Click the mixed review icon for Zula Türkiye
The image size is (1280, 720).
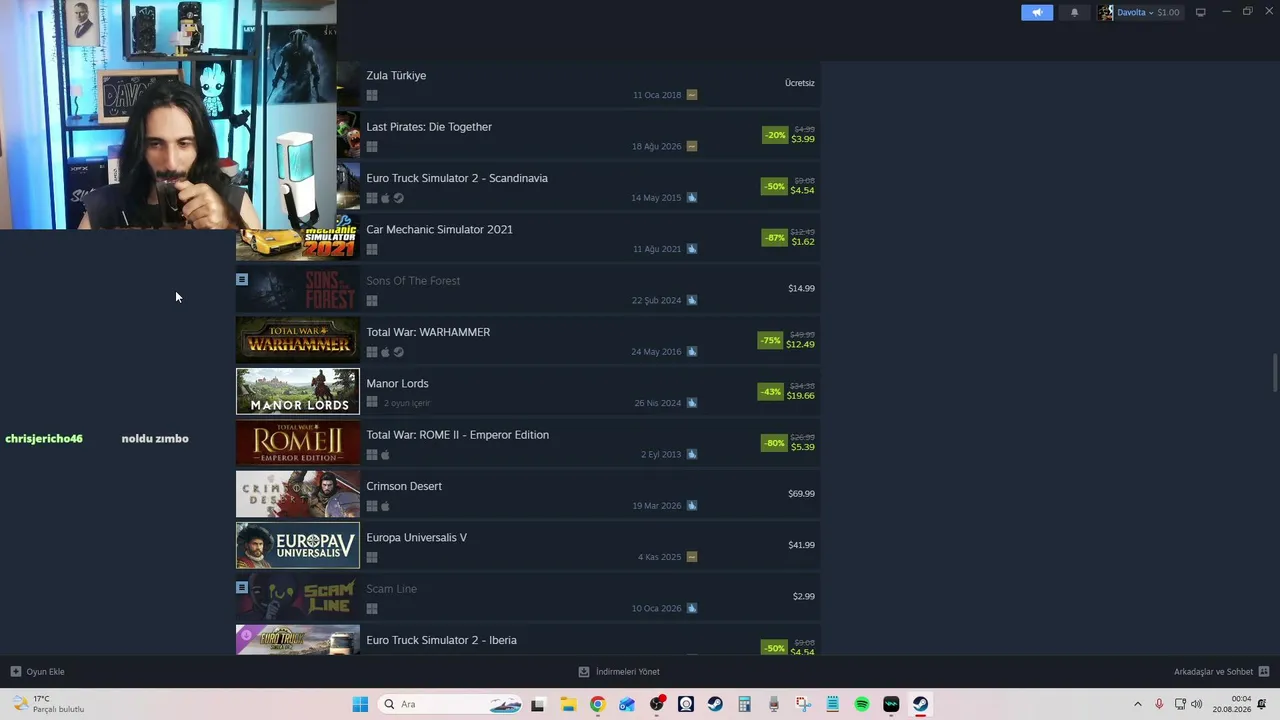[x=692, y=95]
